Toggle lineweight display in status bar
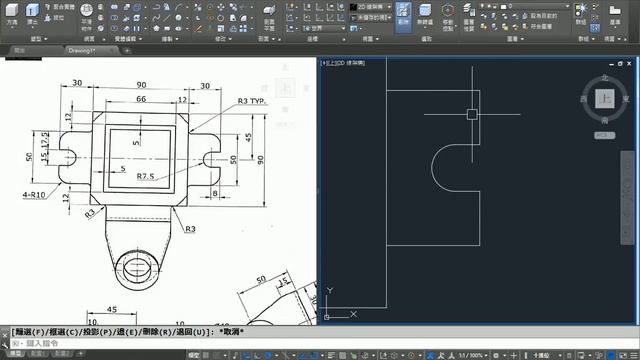Image resolution: width=640 pixels, height=360 pixels. 331,356
